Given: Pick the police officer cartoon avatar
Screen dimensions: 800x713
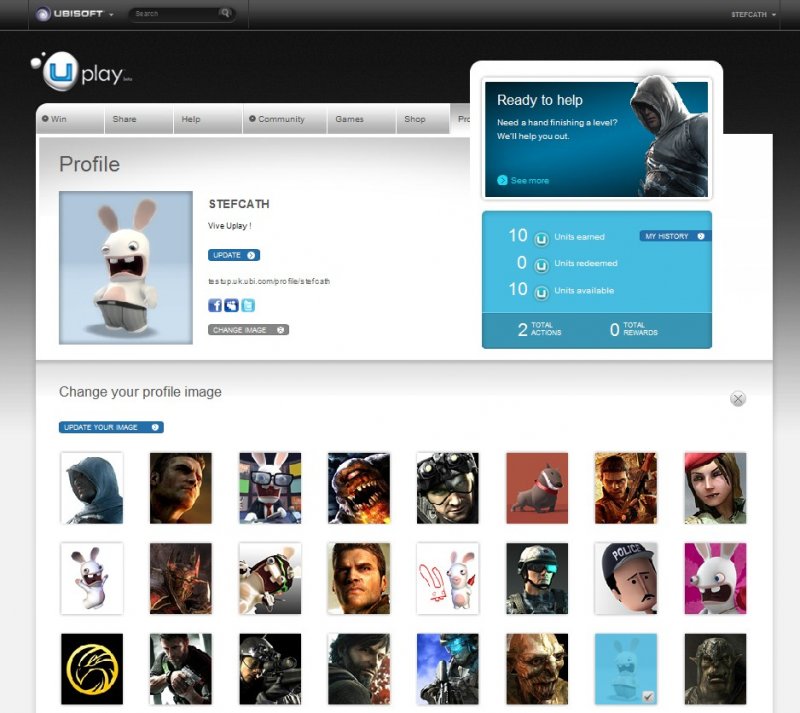Looking at the screenshot, I should click(626, 578).
